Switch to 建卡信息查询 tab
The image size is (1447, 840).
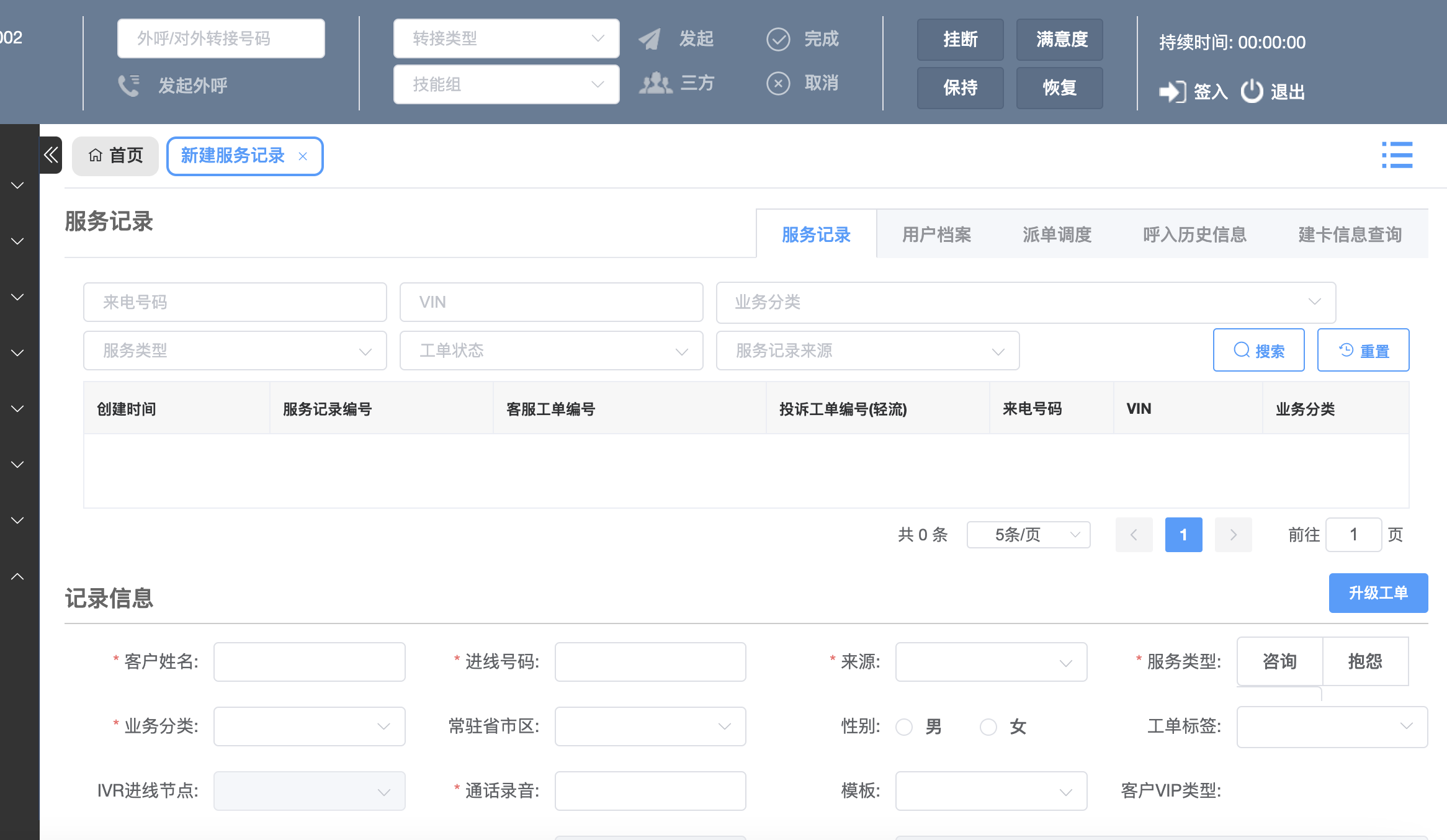click(1350, 235)
